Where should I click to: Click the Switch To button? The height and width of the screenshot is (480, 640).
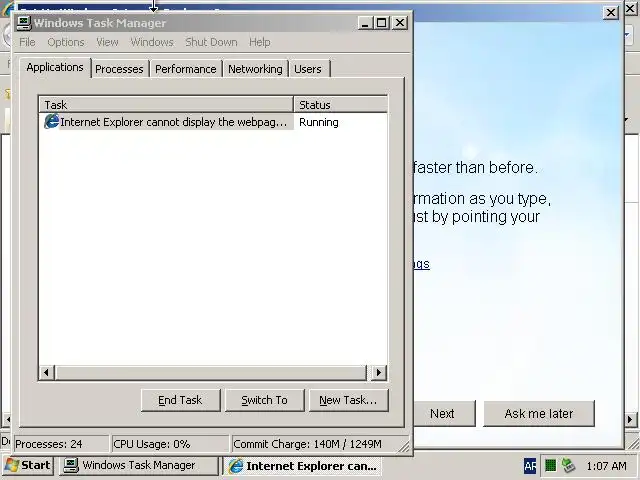pos(264,400)
